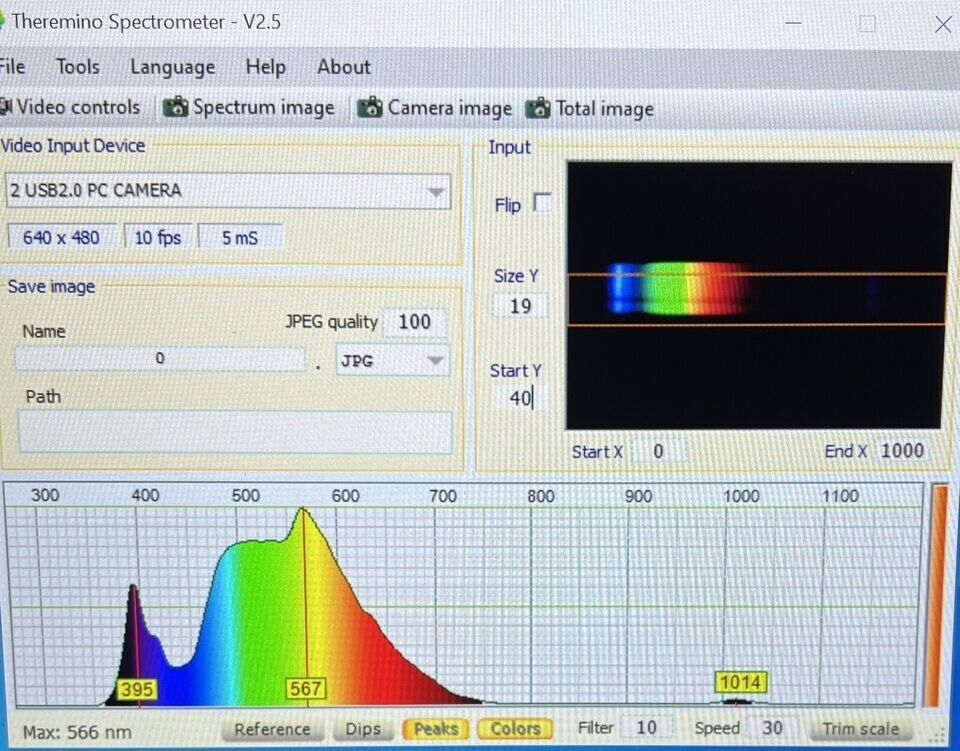Click the Video controls camera icon

coord(7,107)
